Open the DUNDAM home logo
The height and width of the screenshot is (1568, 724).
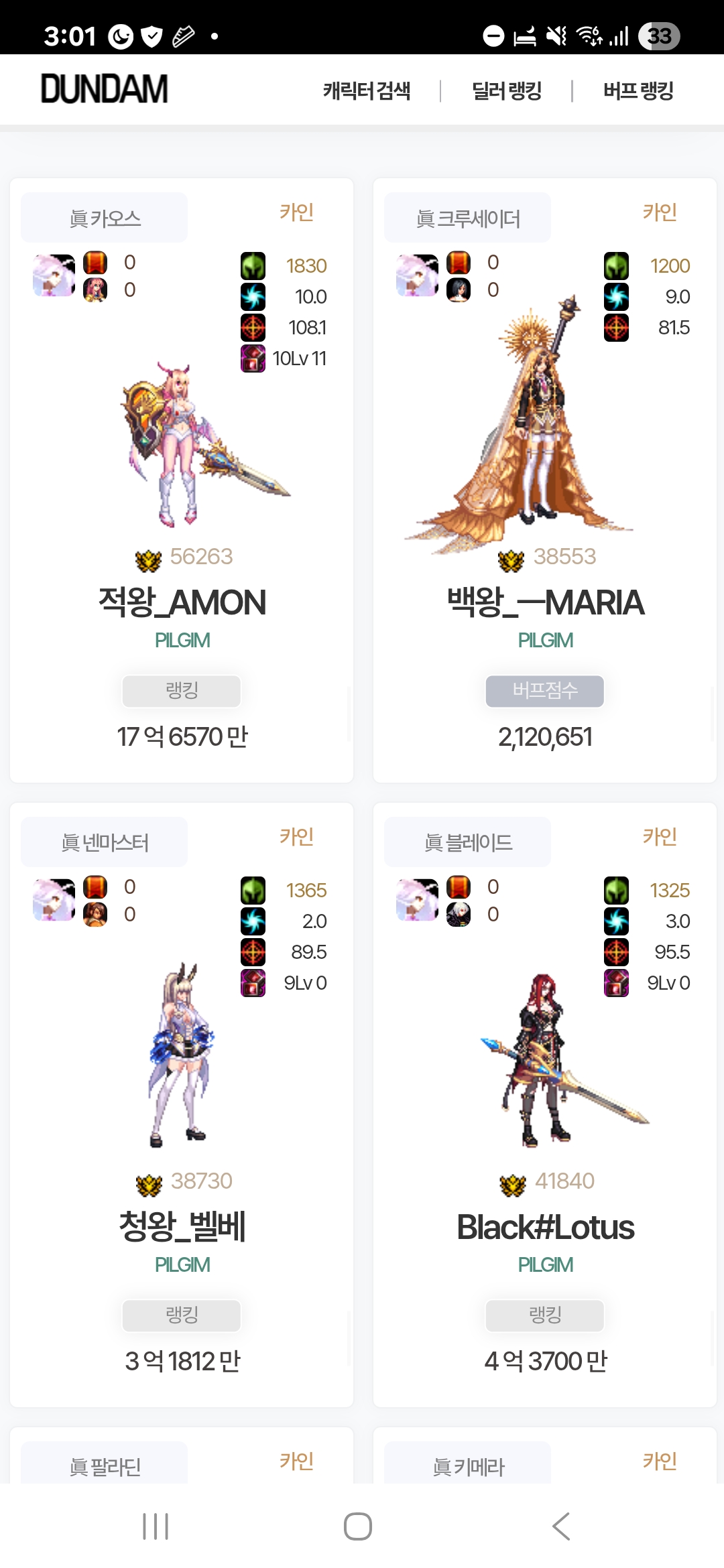105,89
